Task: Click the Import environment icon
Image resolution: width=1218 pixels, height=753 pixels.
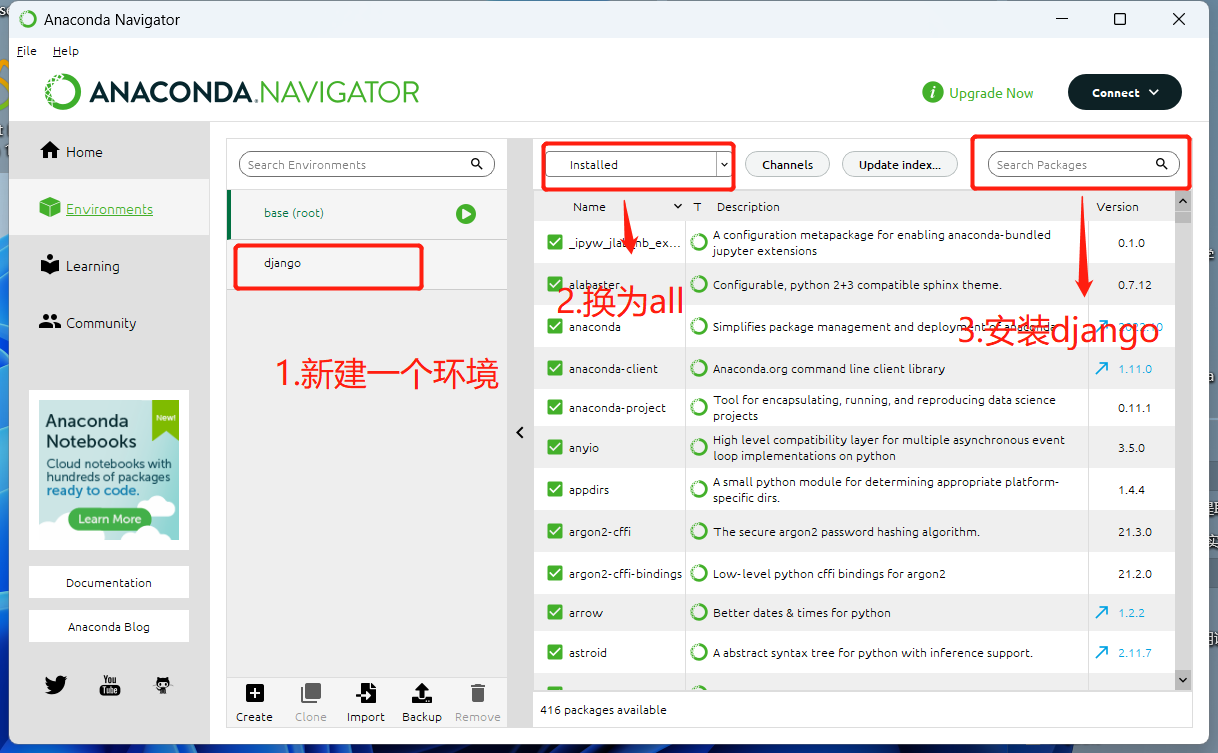Action: point(366,693)
